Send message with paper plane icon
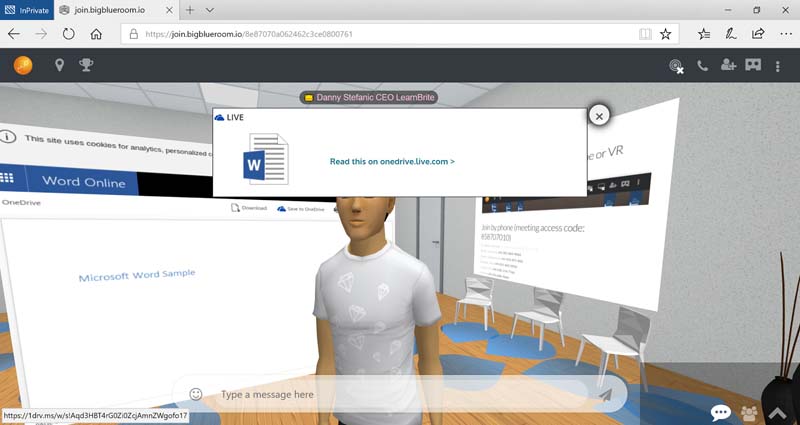The width and height of the screenshot is (800, 425). (x=605, y=394)
